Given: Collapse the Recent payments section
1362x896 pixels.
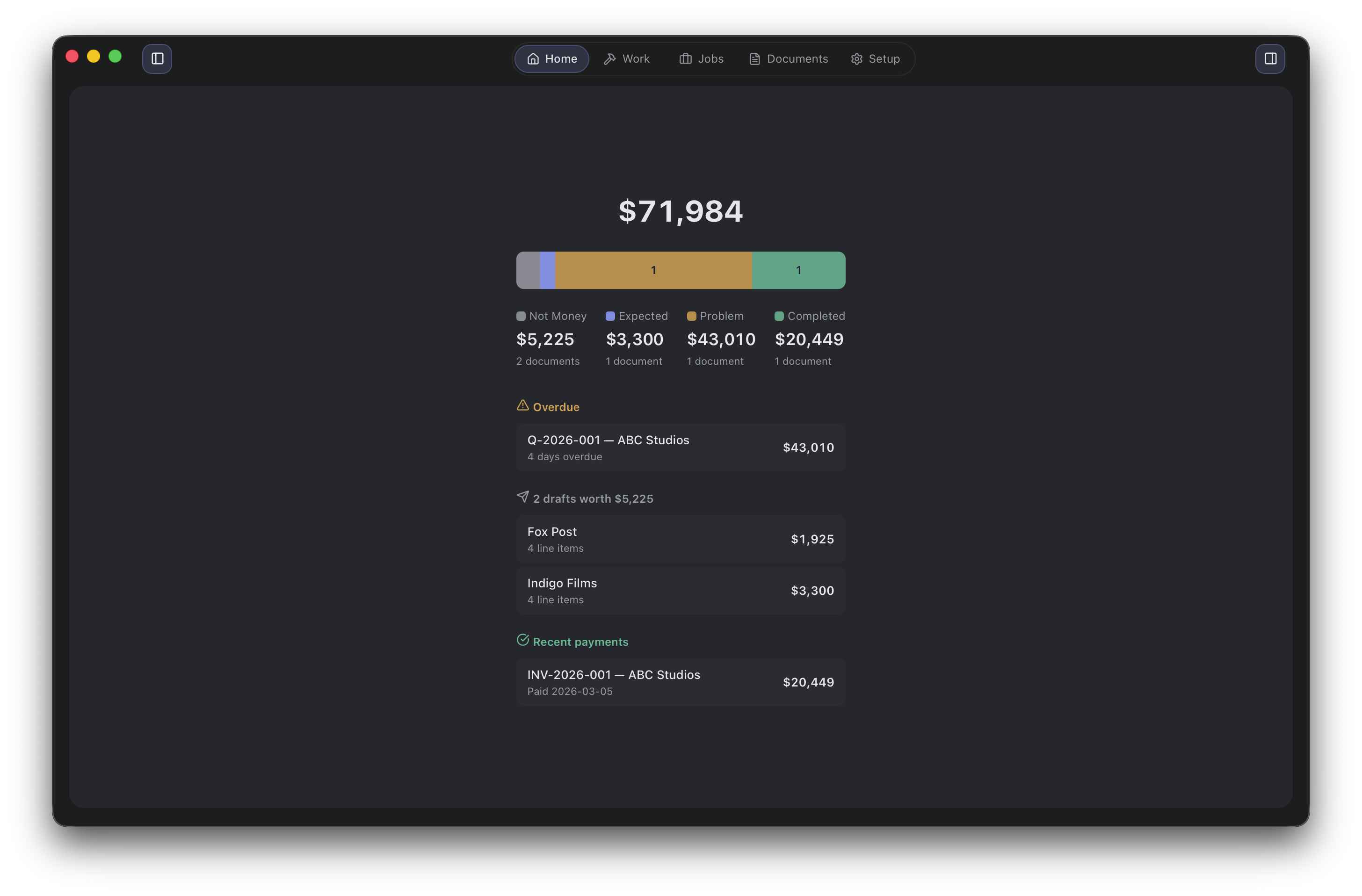Looking at the screenshot, I should click(x=573, y=642).
